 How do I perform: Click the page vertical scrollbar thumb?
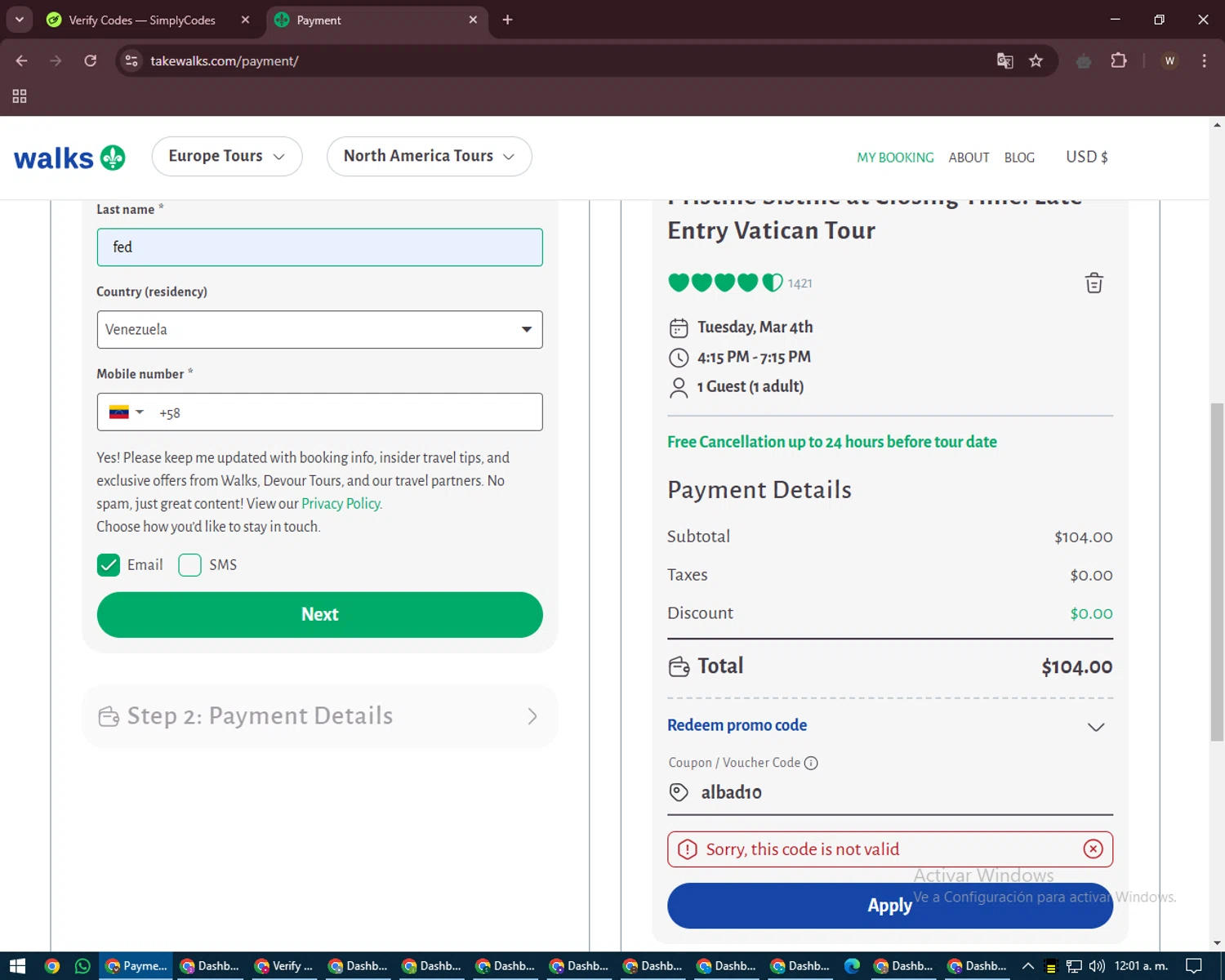coord(1217,572)
